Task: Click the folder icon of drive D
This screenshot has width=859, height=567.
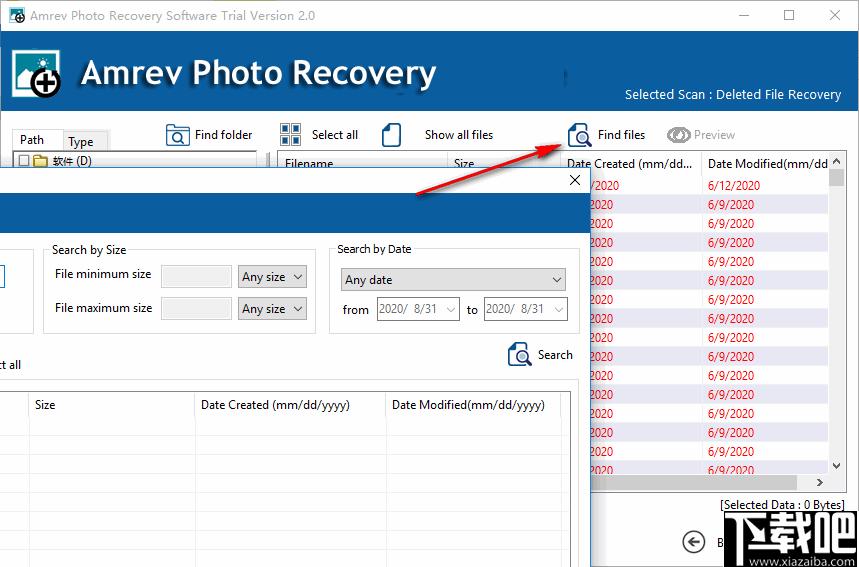Action: pyautogui.click(x=40, y=161)
